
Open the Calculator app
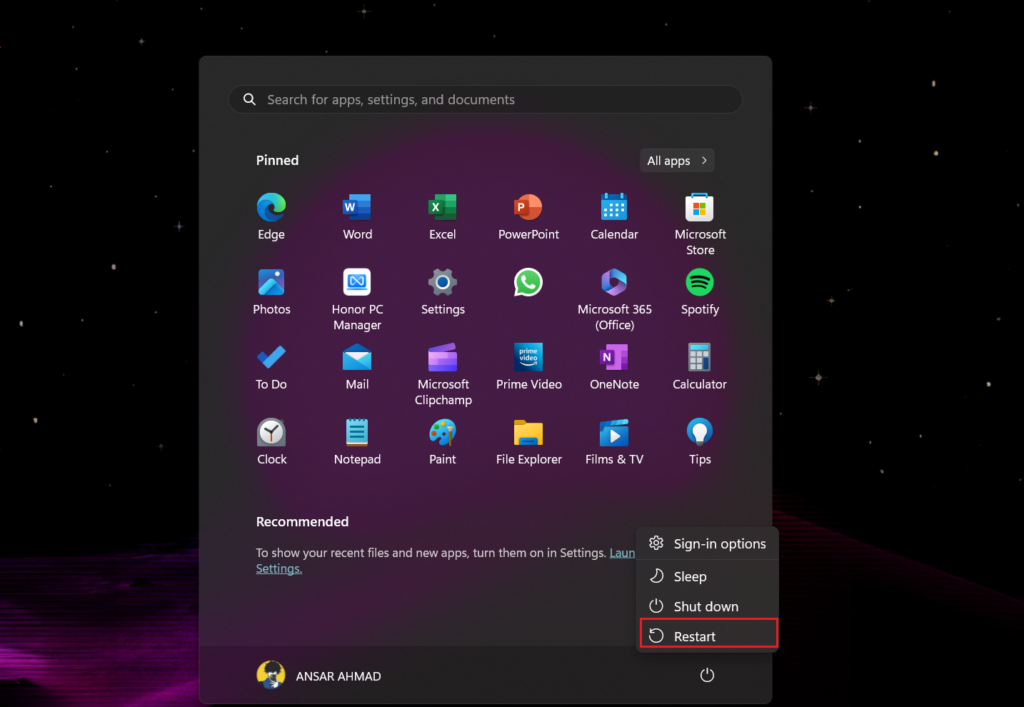[x=699, y=358]
